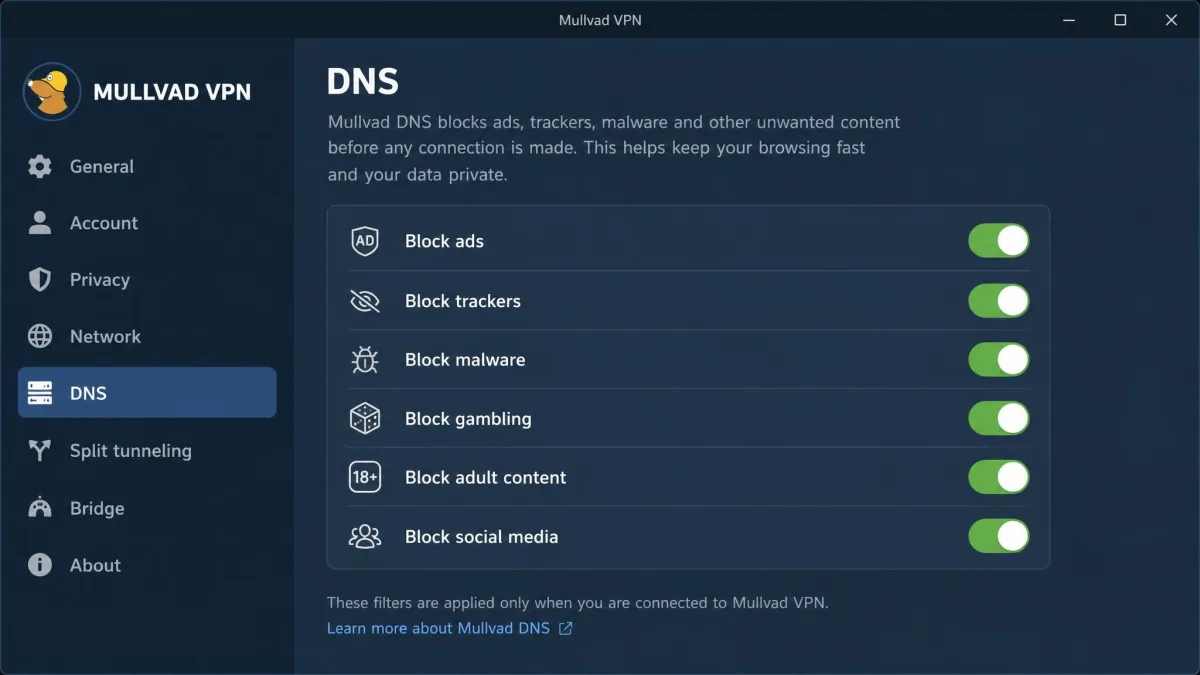Click the filters applied only when connected note

click(578, 603)
